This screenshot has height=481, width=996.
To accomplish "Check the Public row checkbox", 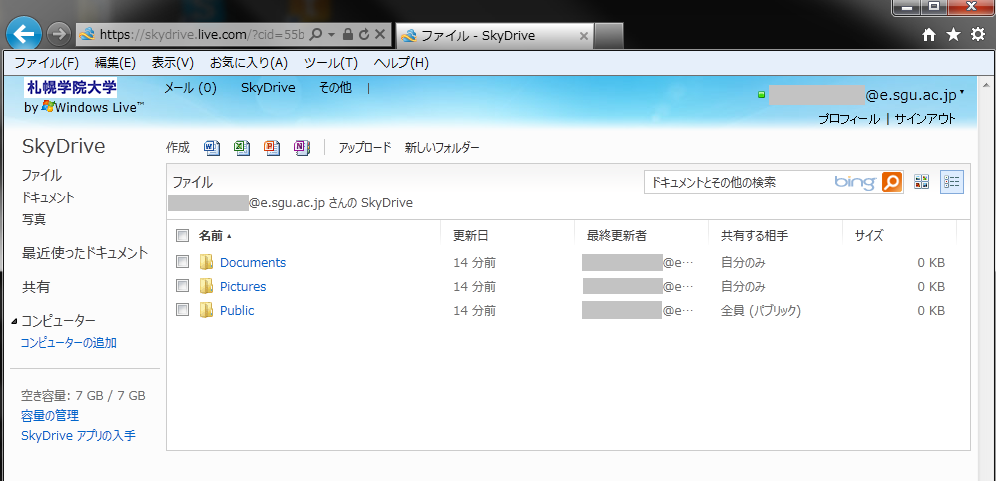I will click(182, 309).
